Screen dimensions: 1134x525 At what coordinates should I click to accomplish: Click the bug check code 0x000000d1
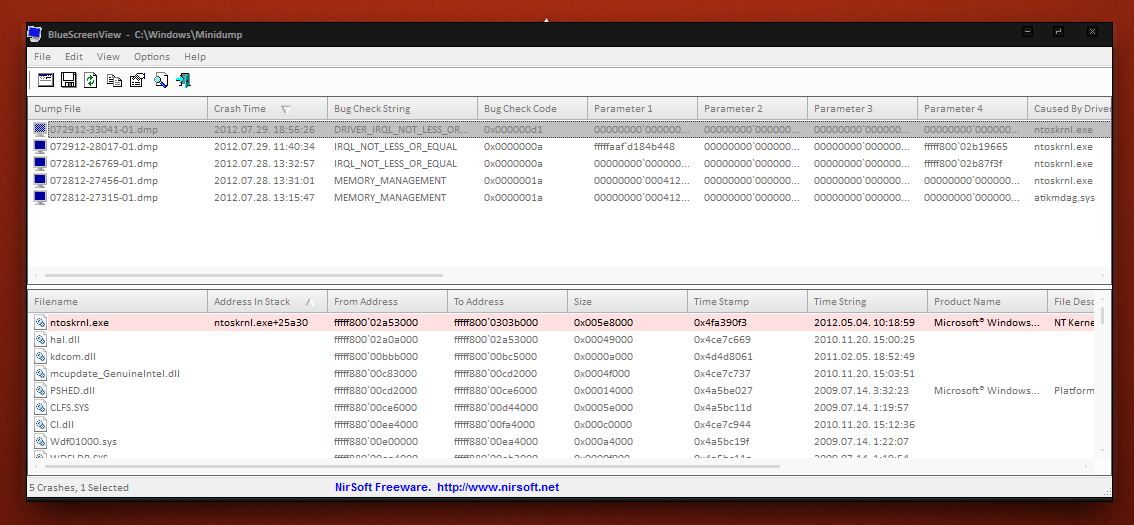tap(513, 129)
